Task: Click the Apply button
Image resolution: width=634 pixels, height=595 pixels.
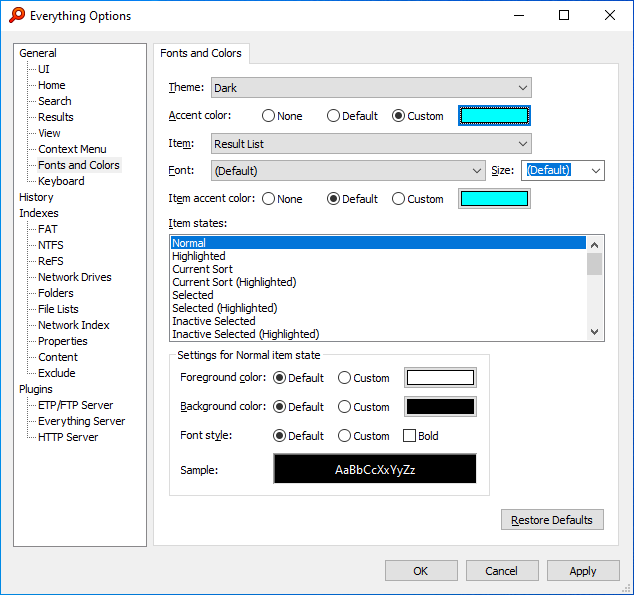Action: [x=583, y=571]
